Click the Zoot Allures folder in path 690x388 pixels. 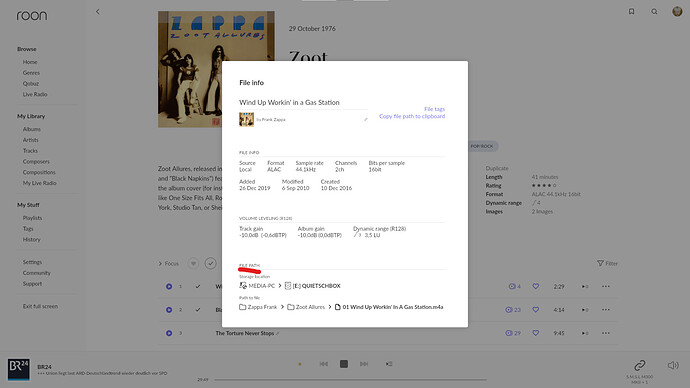[x=306, y=307]
